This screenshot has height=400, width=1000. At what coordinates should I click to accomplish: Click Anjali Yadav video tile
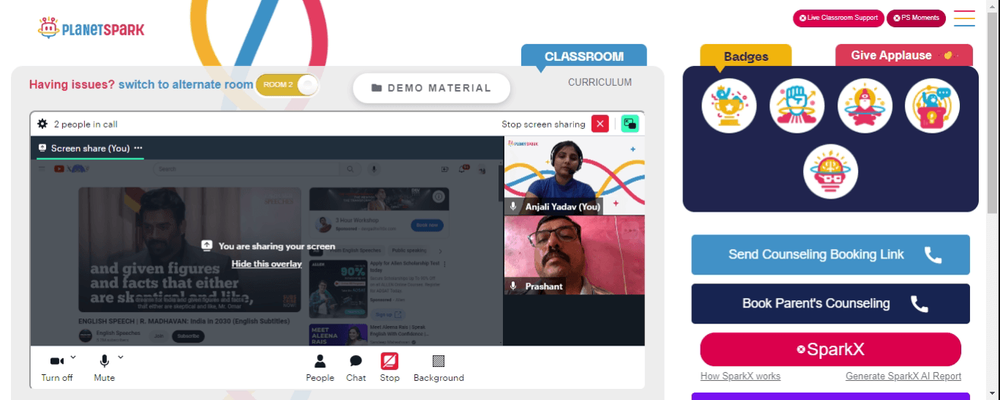point(574,175)
